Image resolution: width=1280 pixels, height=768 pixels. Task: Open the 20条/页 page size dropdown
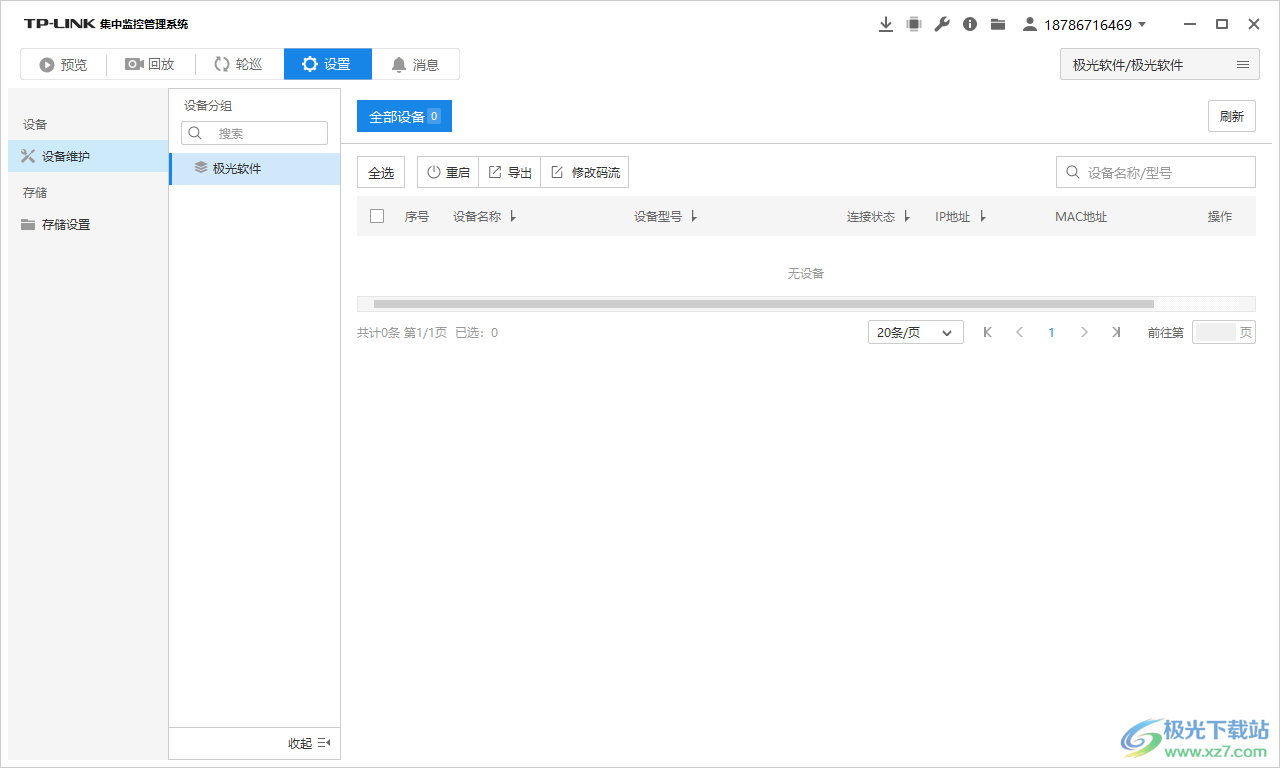(913, 331)
